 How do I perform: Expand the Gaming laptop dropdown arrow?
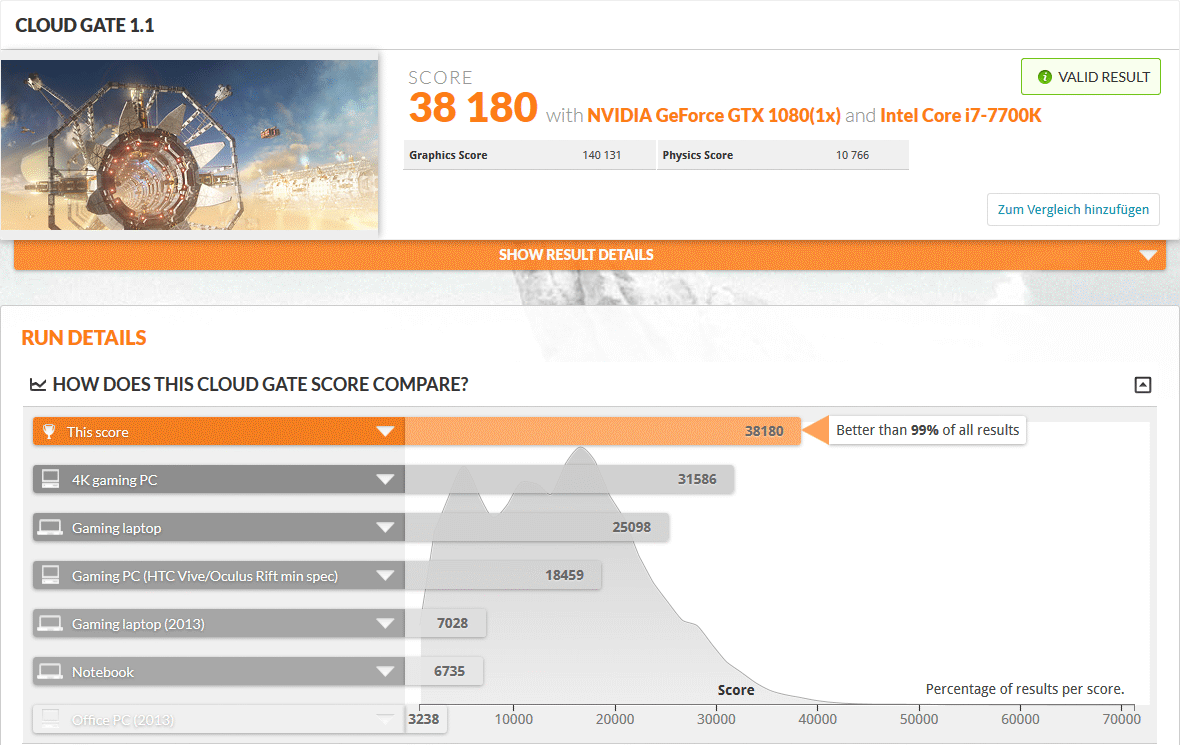[x=385, y=528]
